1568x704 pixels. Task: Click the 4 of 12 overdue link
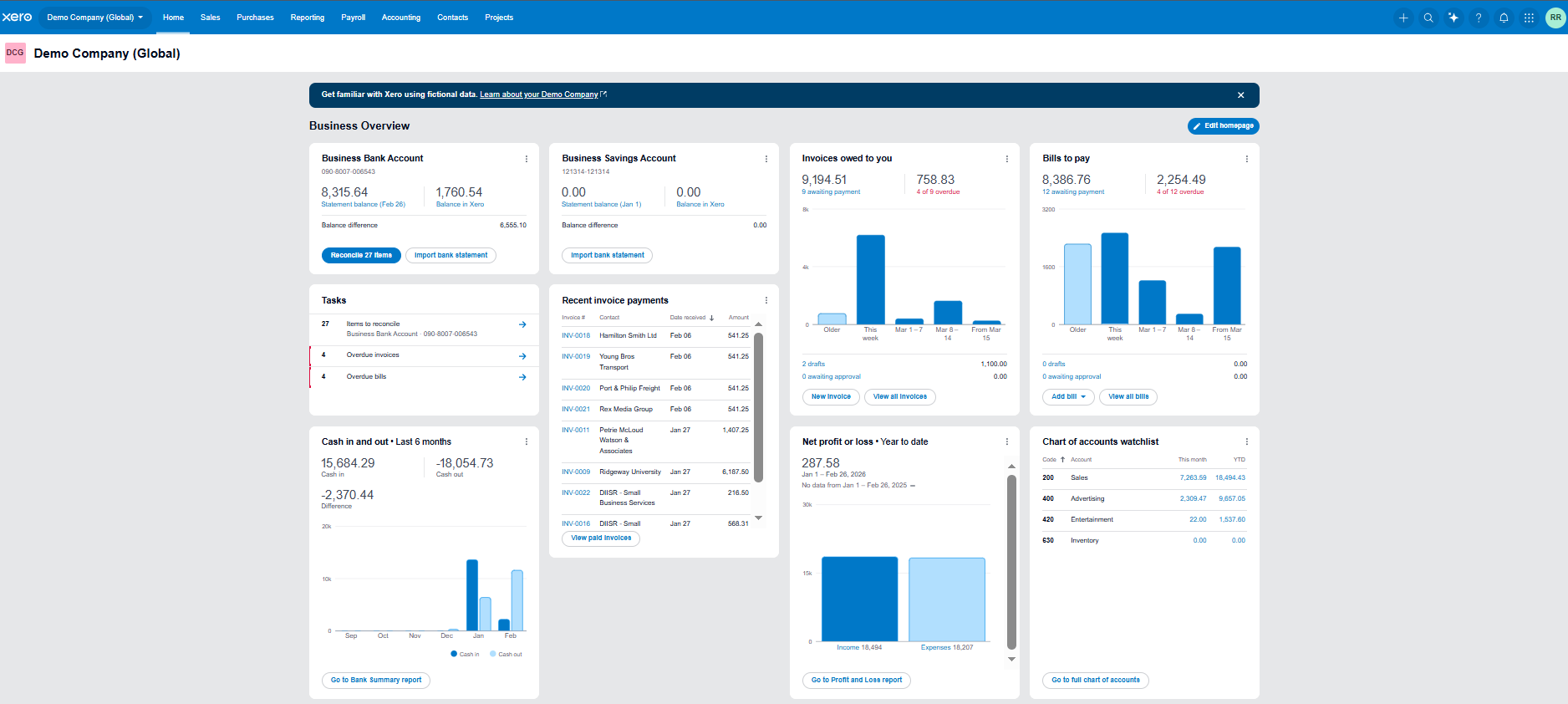point(1180,192)
